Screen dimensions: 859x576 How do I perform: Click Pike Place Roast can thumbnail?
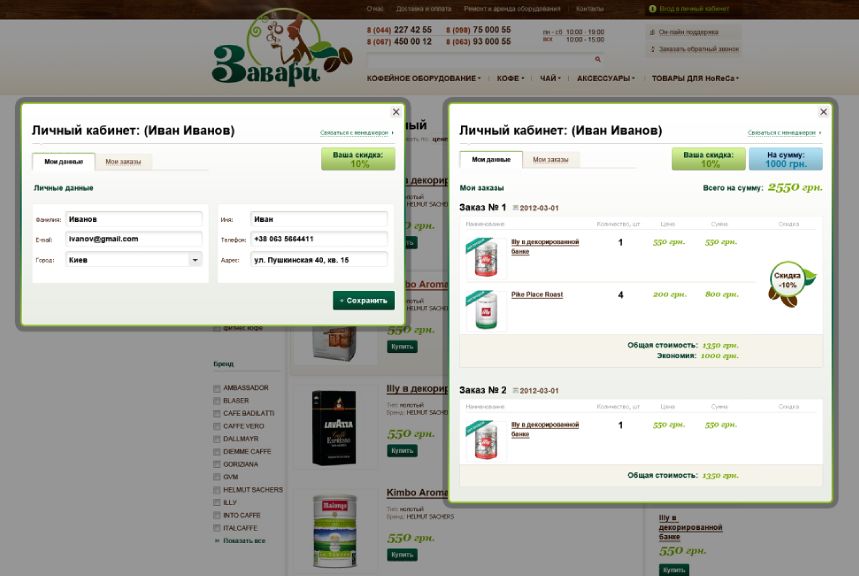485,310
